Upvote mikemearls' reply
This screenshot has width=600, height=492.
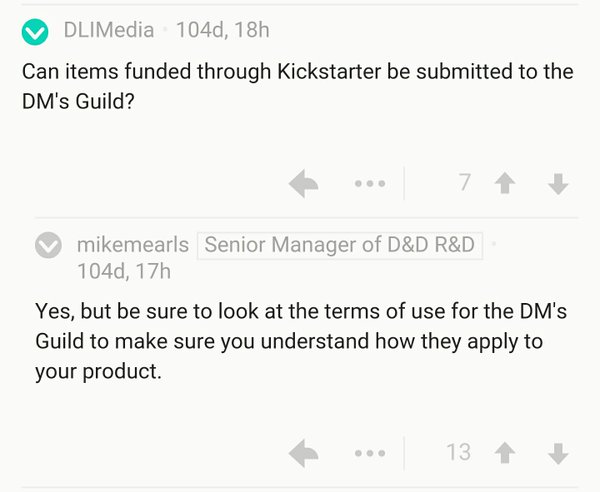pyautogui.click(x=505, y=453)
